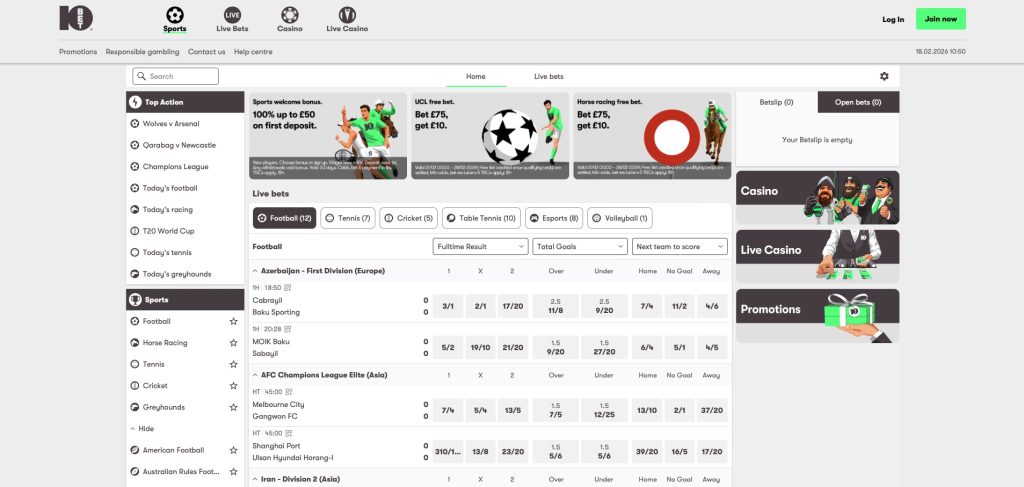Image resolution: width=1024 pixels, height=487 pixels.
Task: Open the Responsible gambling link
Action: click(142, 52)
